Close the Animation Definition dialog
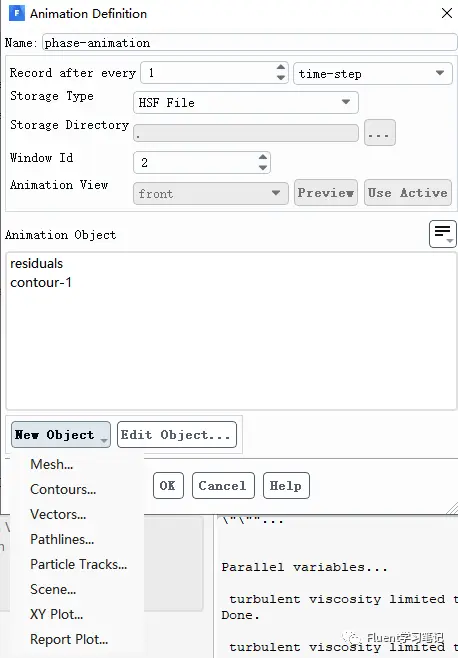The height and width of the screenshot is (658, 458). pyautogui.click(x=447, y=13)
